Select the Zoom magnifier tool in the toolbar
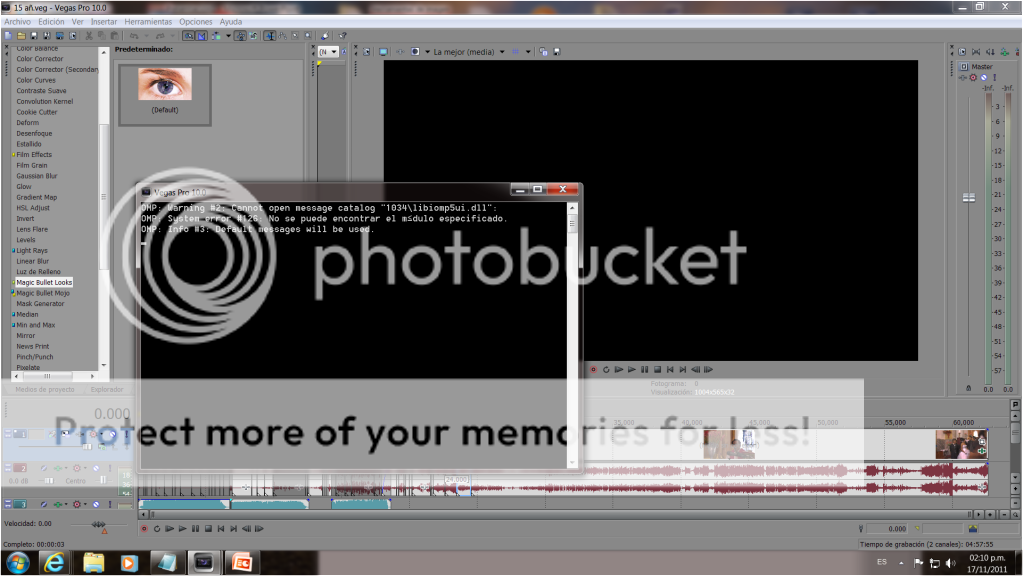Screen dimensions: 1023x576 click(x=308, y=36)
